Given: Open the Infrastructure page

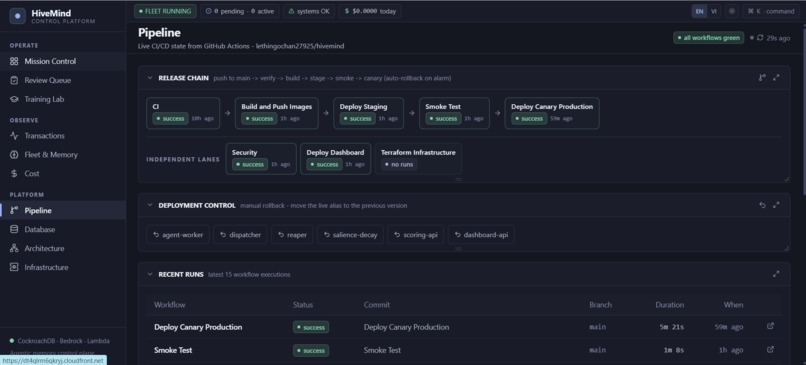Looking at the screenshot, I should 63,267.
